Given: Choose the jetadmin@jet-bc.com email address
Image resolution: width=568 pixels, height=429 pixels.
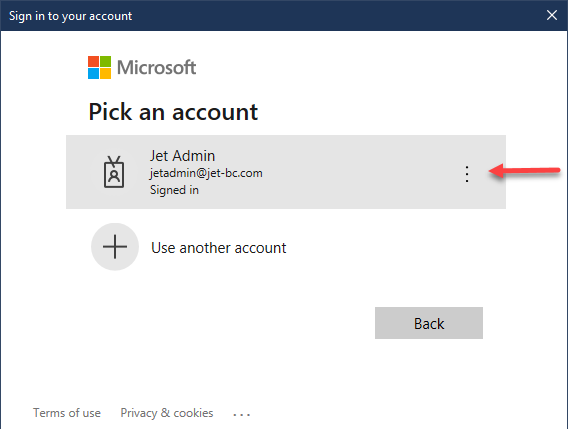Looking at the screenshot, I should 206,173.
